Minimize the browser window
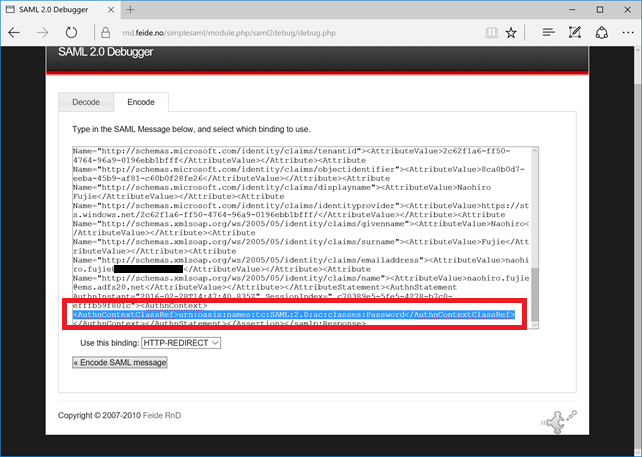This screenshot has width=642, height=457. click(572, 9)
